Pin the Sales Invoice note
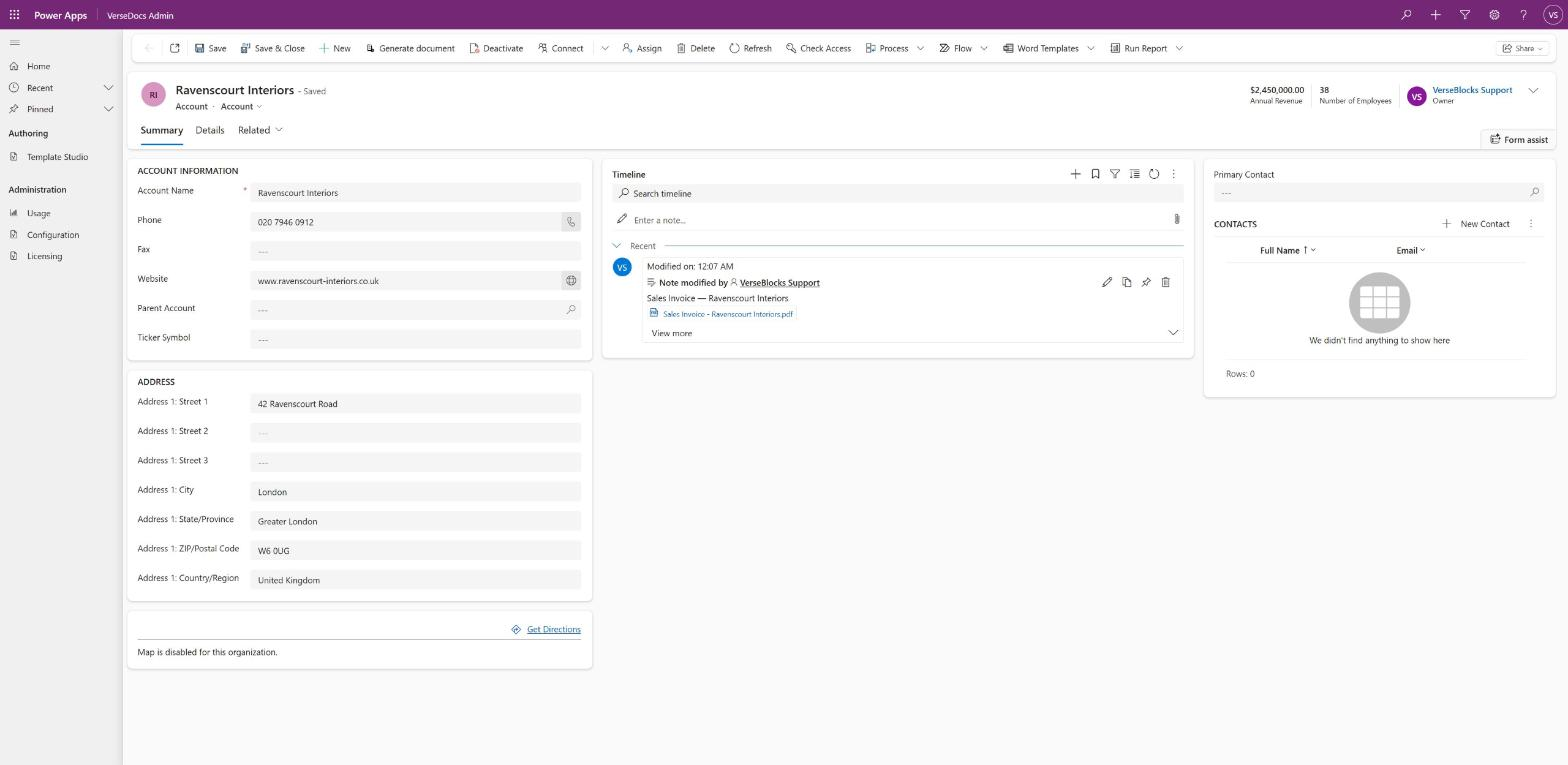 (1146, 282)
